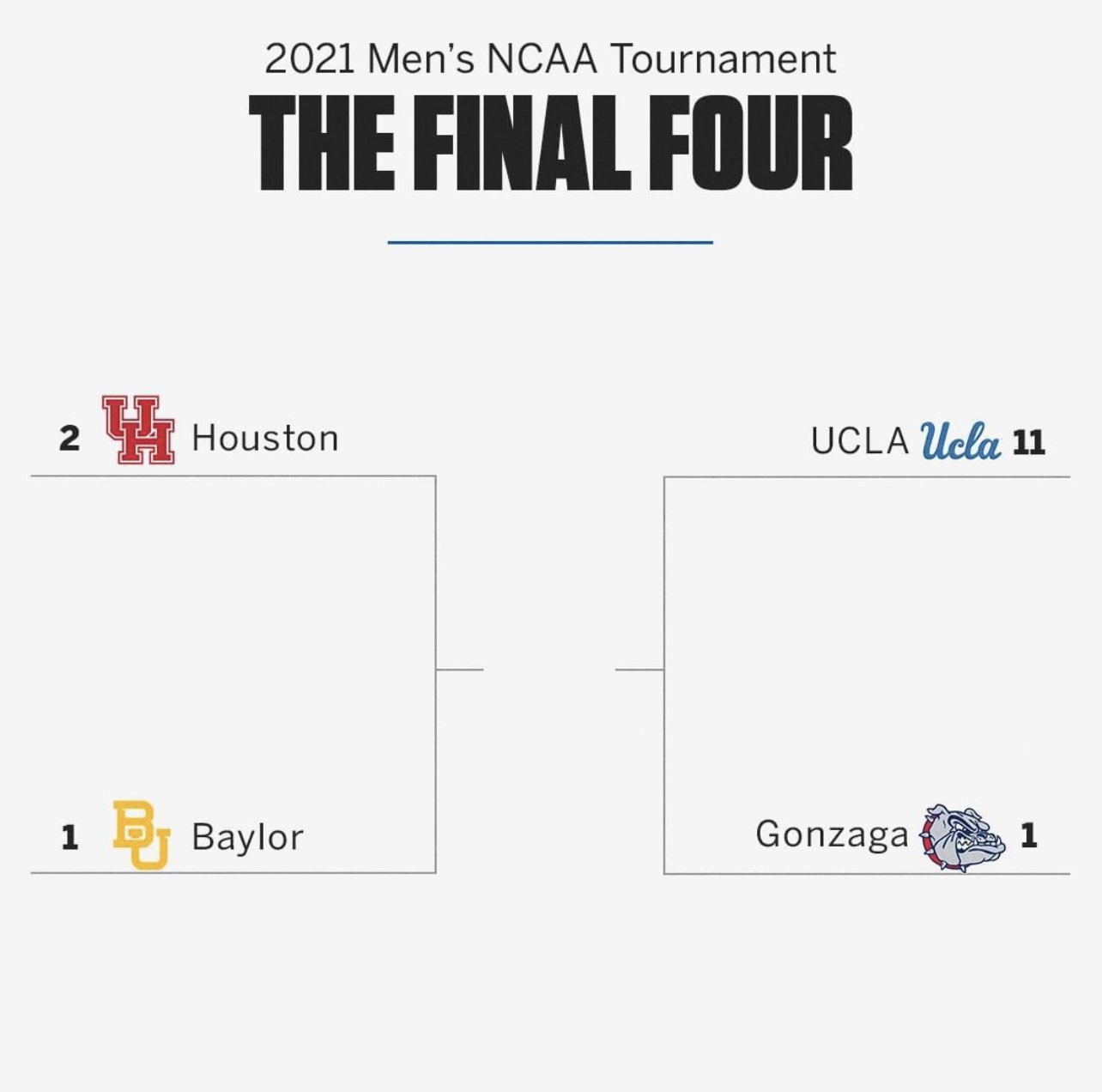Click the empty championship slot between the brackets
The image size is (1102, 1092).
[x=549, y=669]
